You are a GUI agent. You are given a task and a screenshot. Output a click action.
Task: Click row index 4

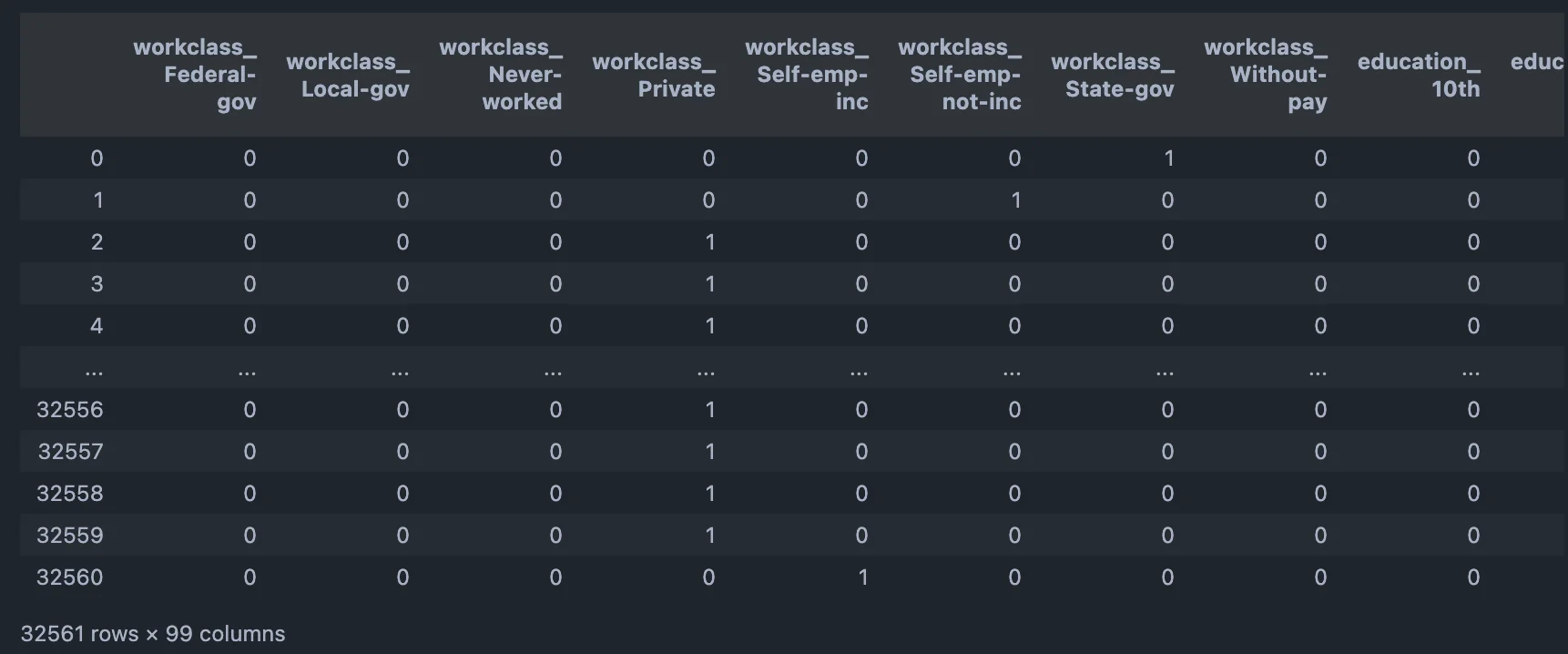click(97, 326)
